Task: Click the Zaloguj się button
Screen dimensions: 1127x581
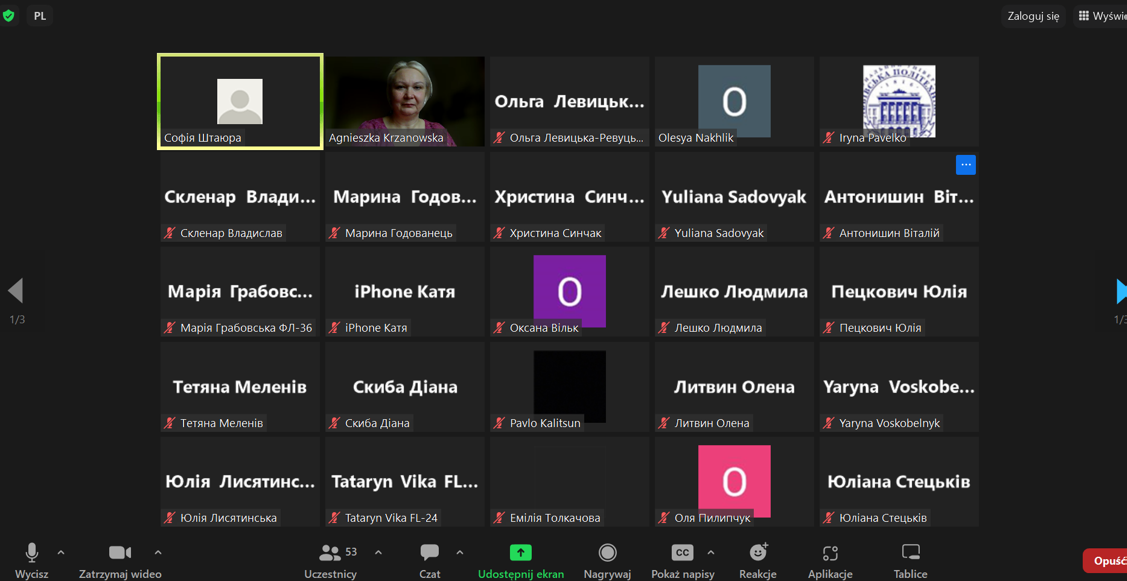Action: [1033, 17]
